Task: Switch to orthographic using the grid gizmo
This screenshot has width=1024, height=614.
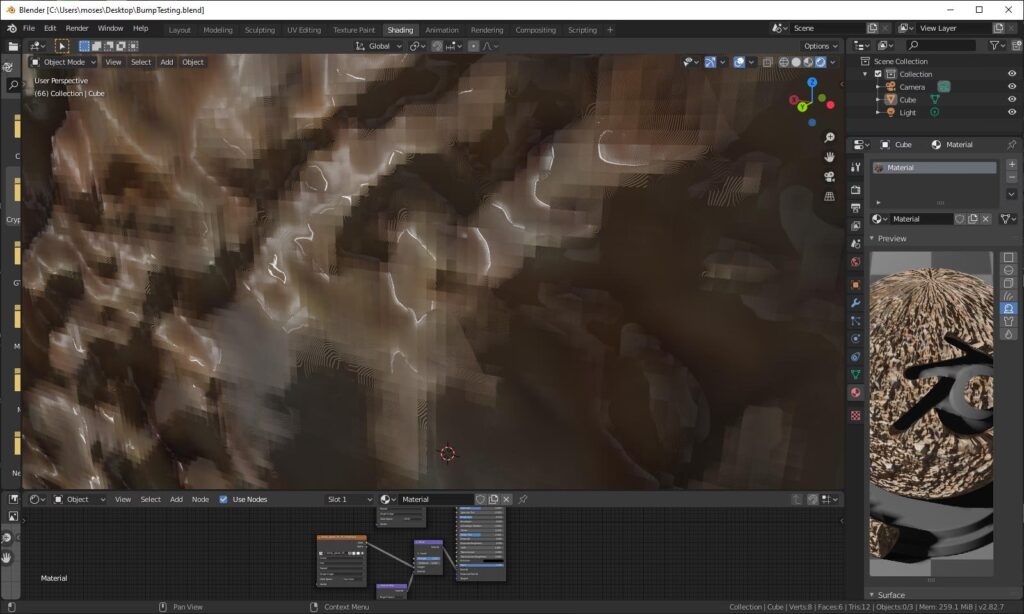Action: pyautogui.click(x=829, y=197)
